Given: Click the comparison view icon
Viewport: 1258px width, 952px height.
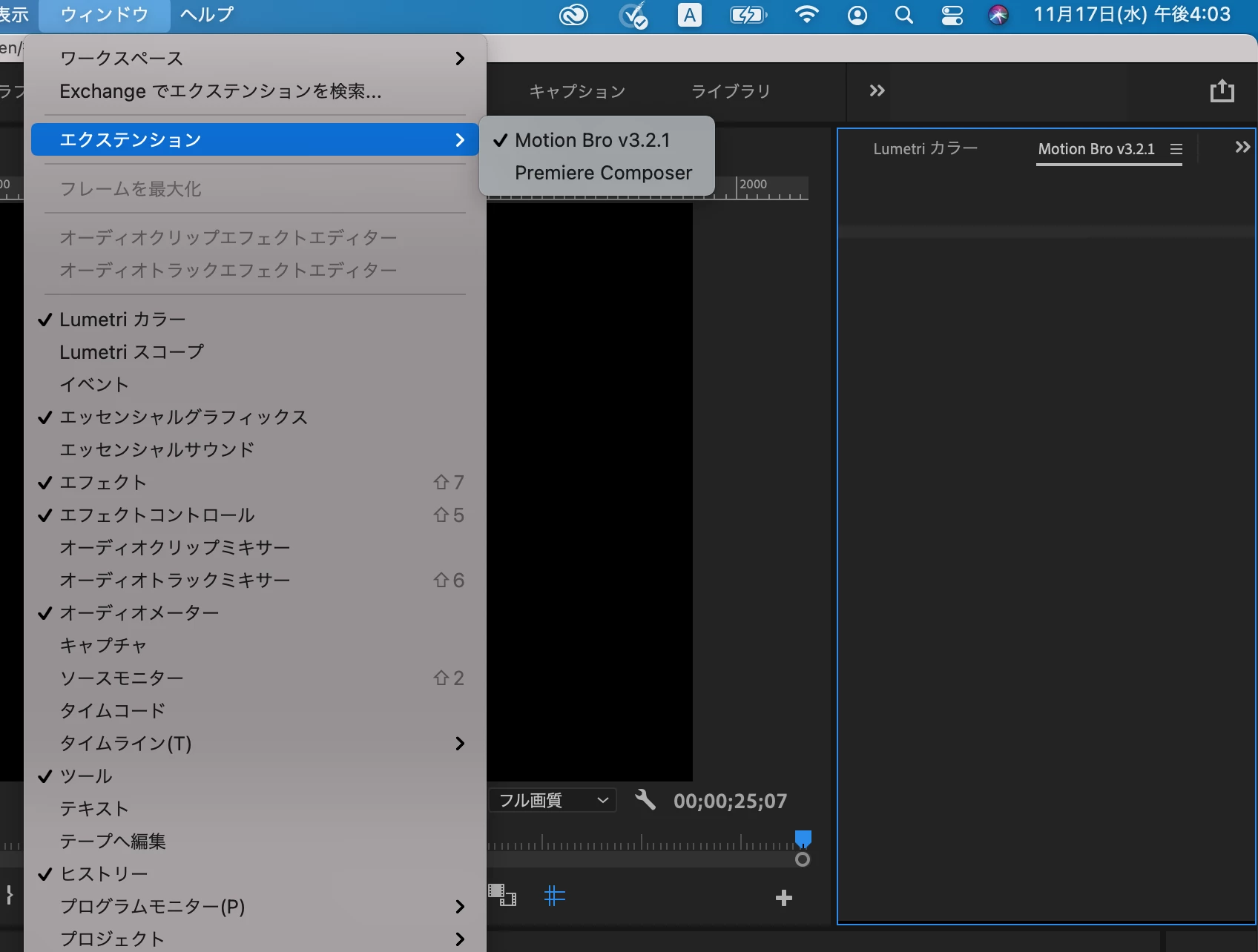Looking at the screenshot, I should pos(502,896).
